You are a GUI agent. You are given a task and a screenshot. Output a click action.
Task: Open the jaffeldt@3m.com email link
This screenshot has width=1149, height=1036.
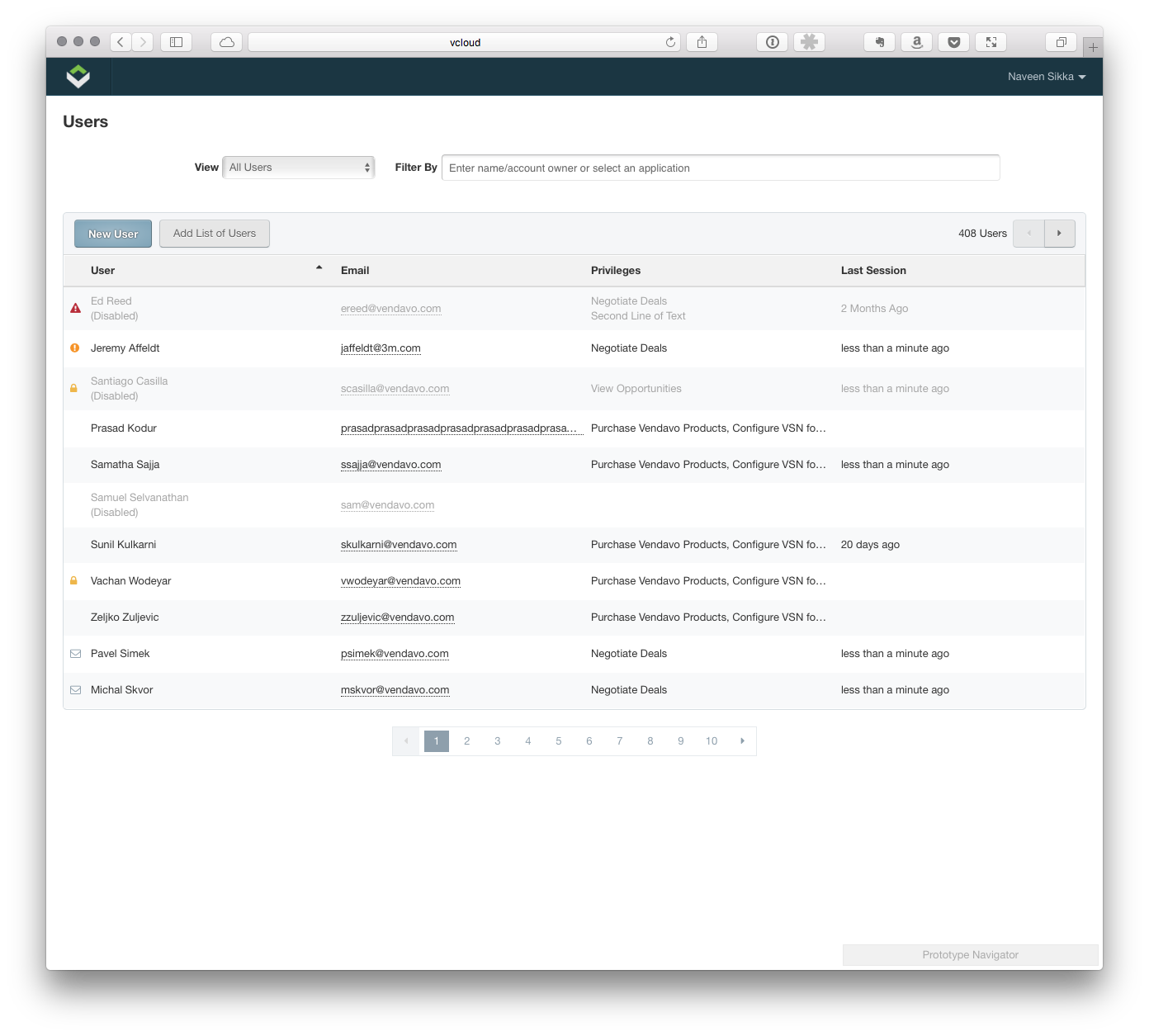tap(381, 348)
